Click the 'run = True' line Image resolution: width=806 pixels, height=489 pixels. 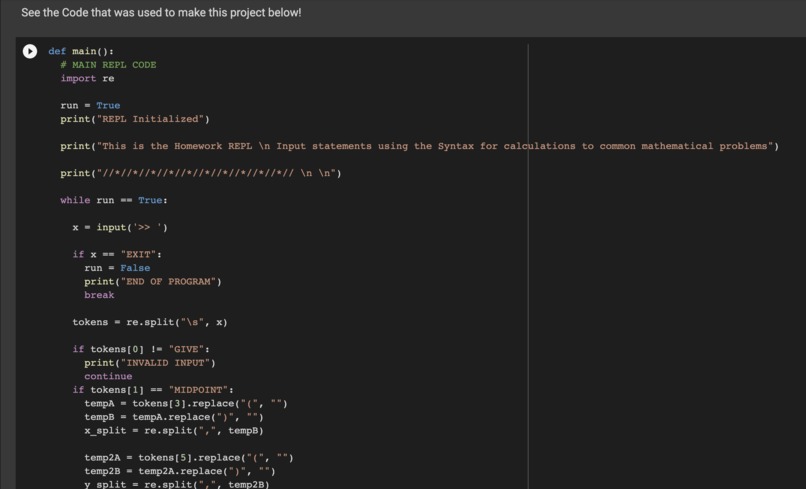point(90,105)
